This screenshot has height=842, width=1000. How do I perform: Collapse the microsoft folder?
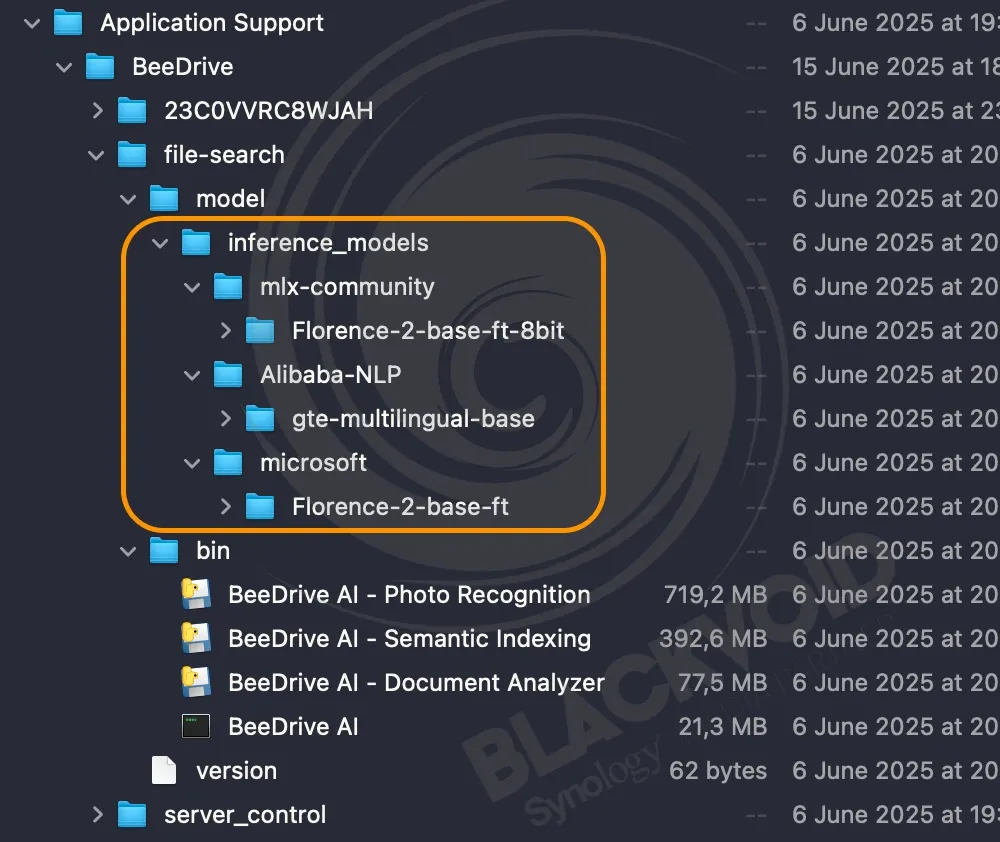click(x=193, y=463)
